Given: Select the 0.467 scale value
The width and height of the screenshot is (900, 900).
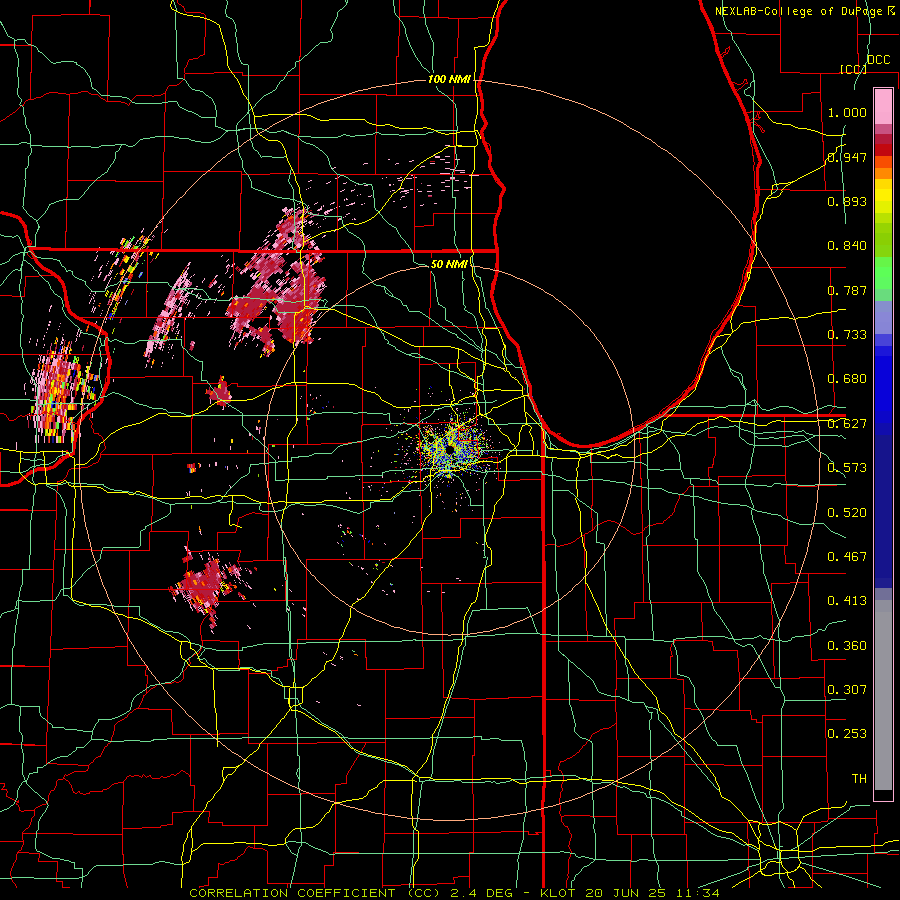Looking at the screenshot, I should (847, 557).
